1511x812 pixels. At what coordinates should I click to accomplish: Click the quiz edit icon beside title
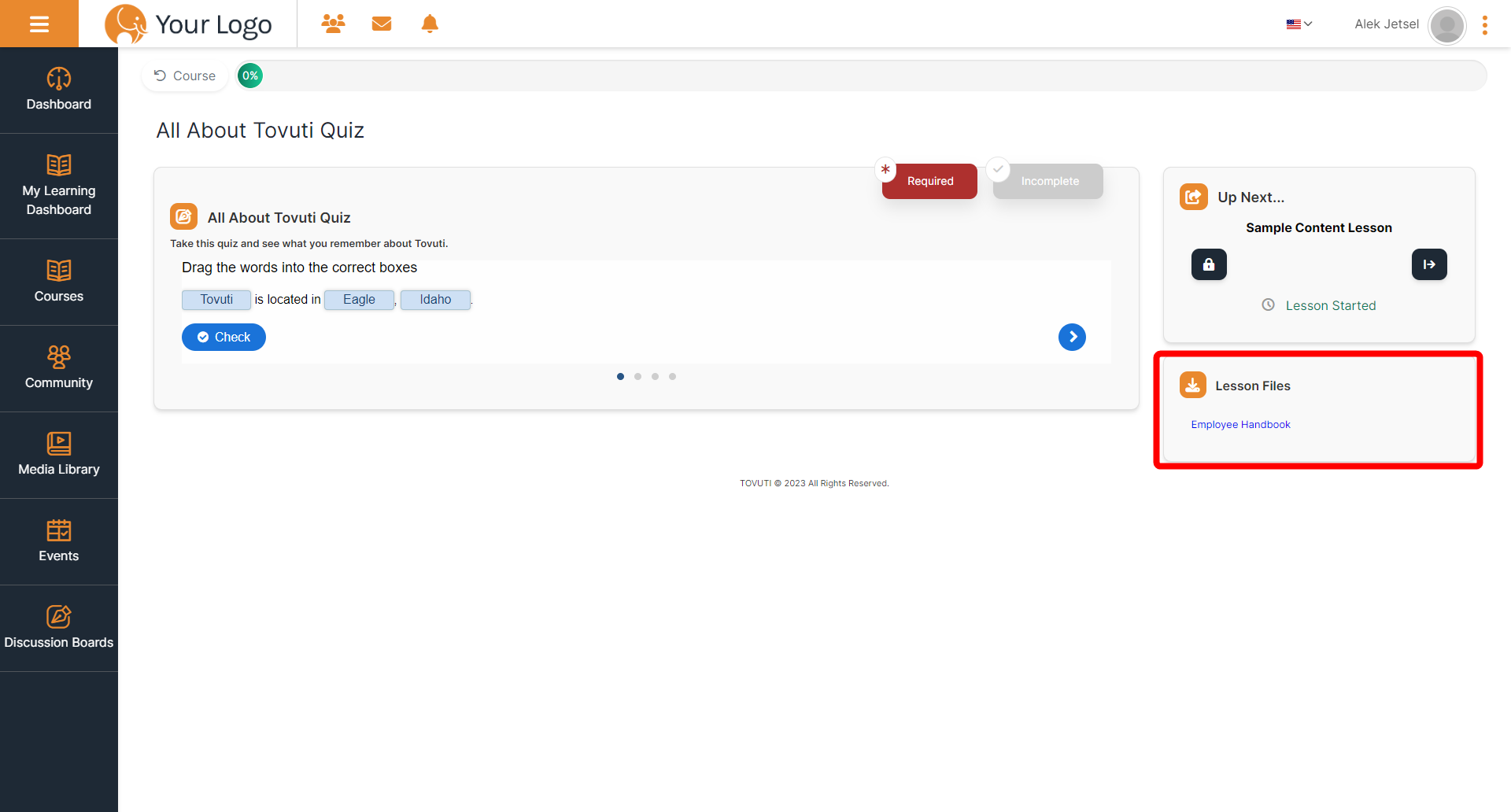pos(183,216)
